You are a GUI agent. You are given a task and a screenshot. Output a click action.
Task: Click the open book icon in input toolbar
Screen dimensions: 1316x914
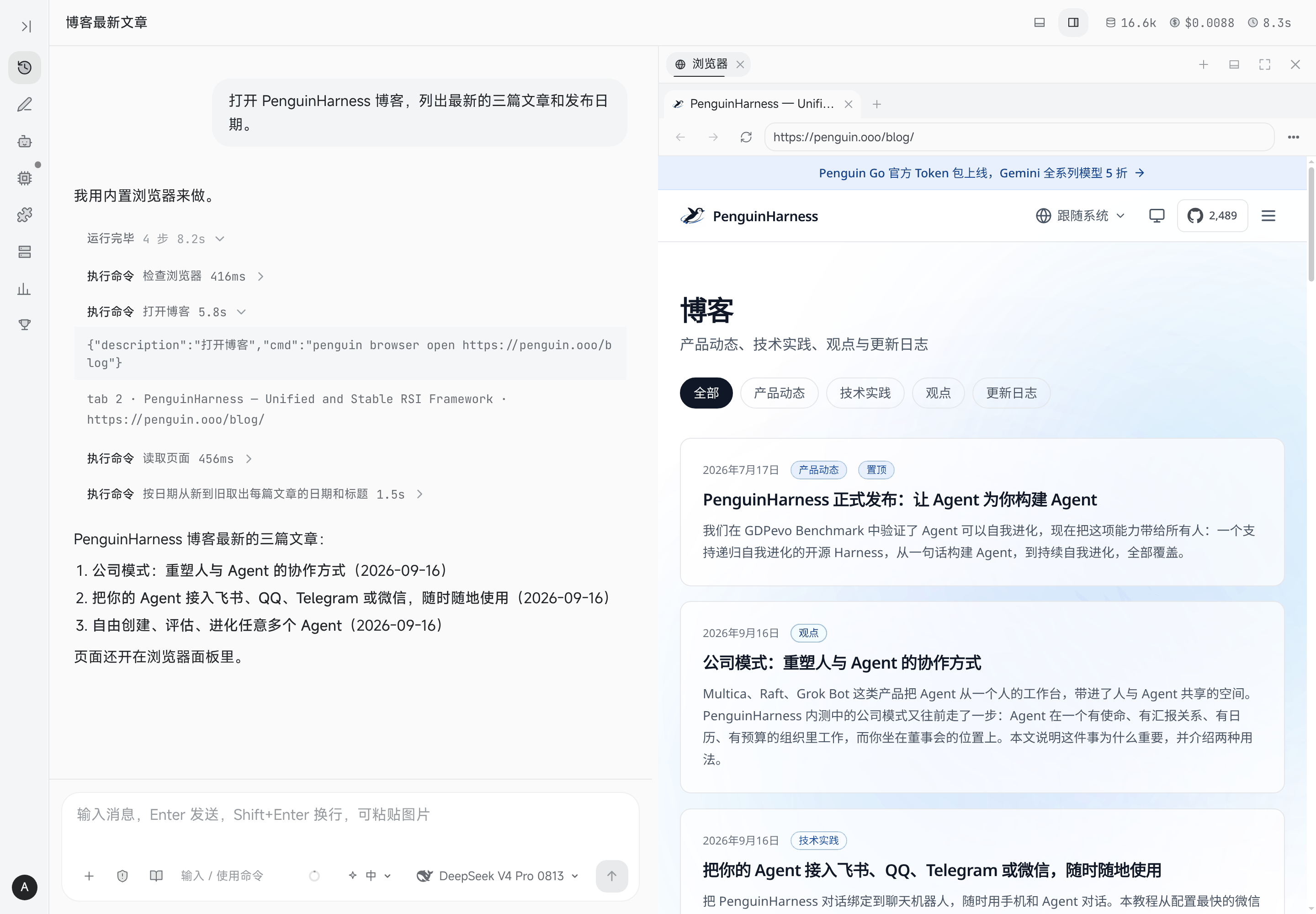156,876
